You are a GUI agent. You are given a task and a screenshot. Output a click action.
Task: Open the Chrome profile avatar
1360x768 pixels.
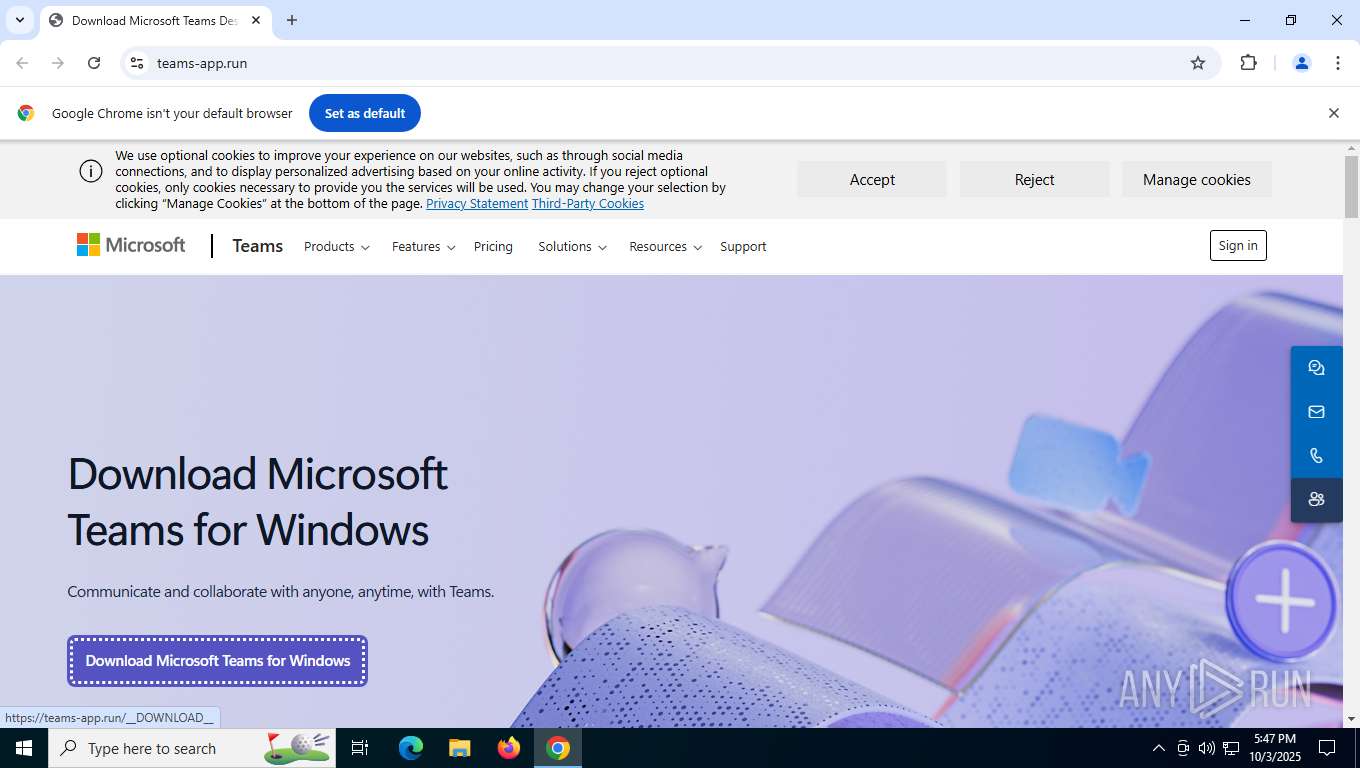coord(1302,63)
